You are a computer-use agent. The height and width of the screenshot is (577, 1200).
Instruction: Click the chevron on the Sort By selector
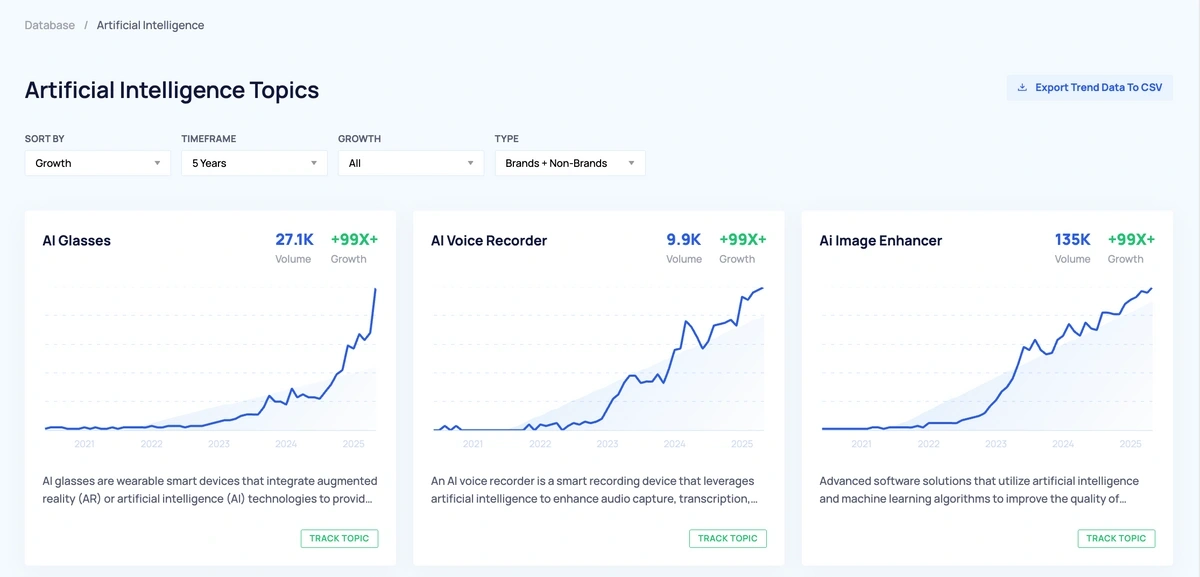pyautogui.click(x=158, y=162)
